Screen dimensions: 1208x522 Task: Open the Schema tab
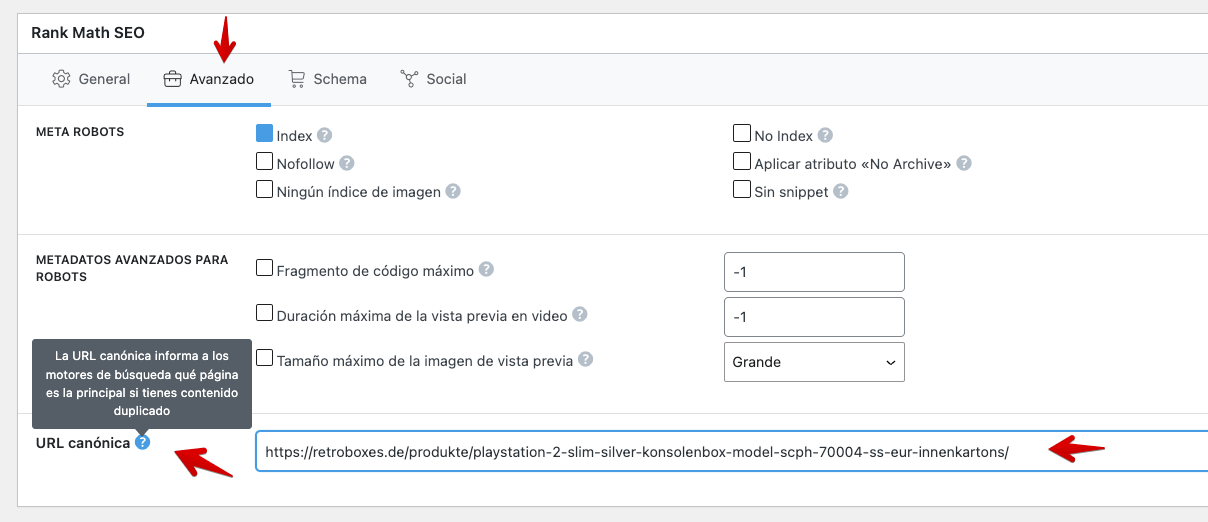(327, 79)
